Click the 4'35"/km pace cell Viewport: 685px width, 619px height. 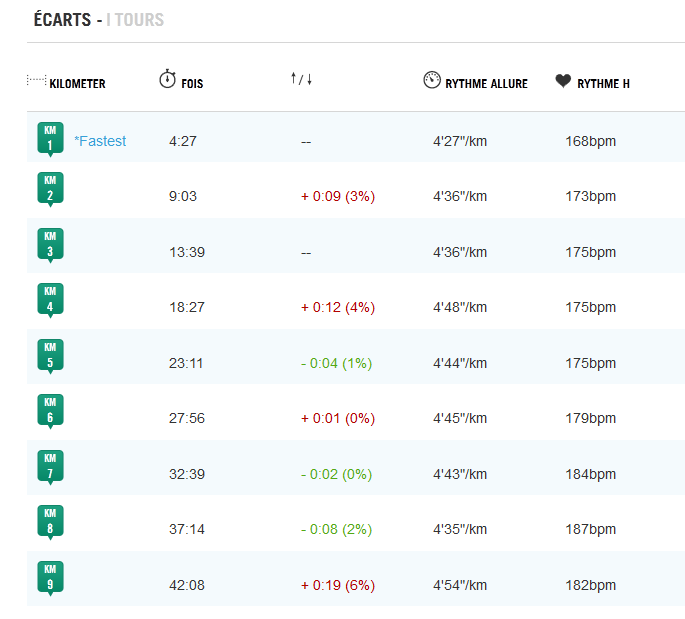tap(460, 529)
